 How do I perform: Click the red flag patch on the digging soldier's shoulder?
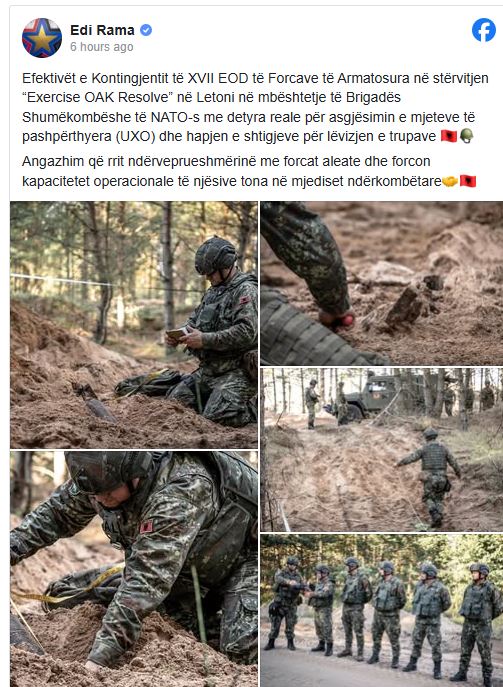pyautogui.click(x=146, y=527)
